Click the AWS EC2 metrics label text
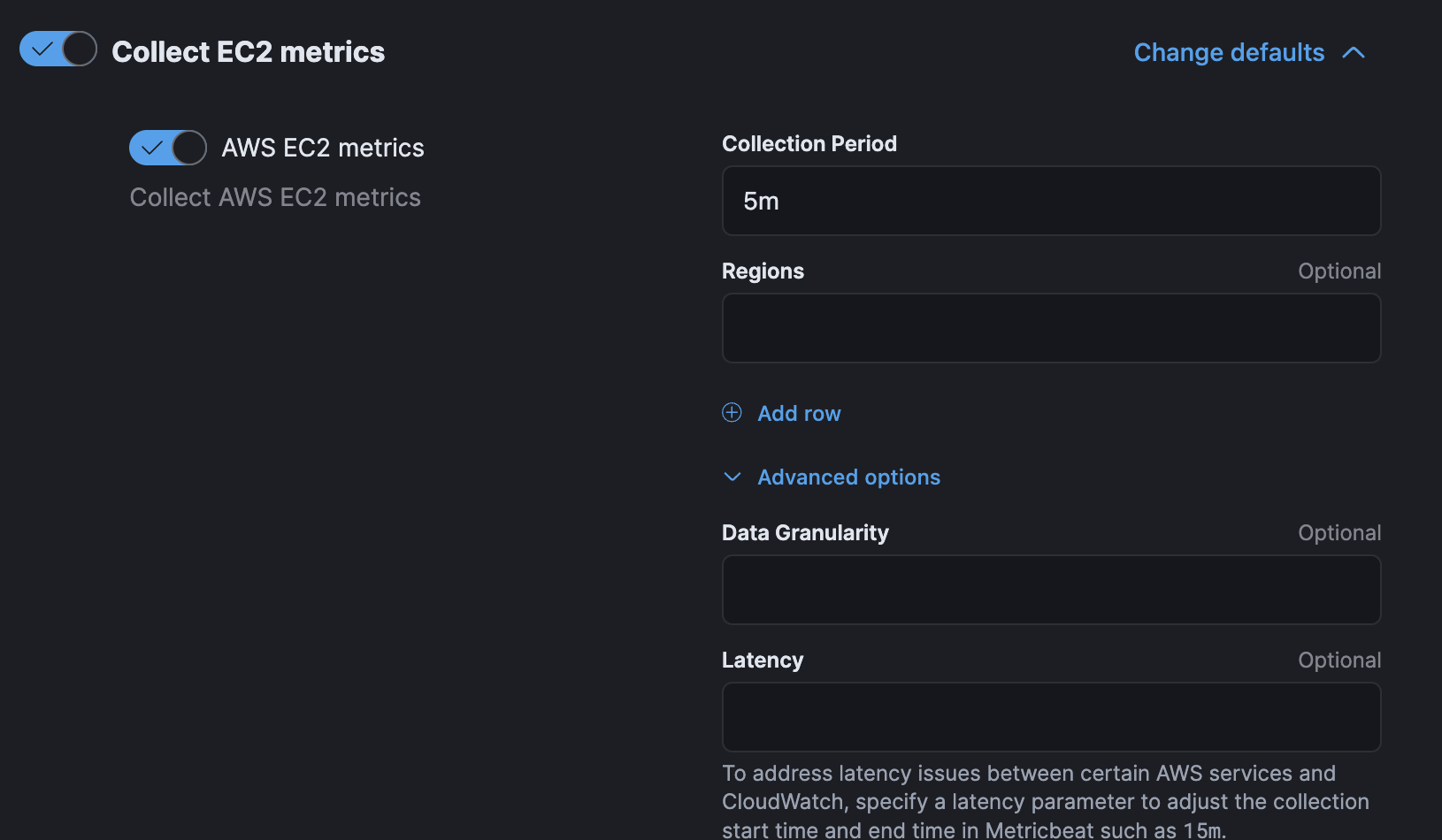Viewport: 1442px width, 840px height. (x=323, y=148)
